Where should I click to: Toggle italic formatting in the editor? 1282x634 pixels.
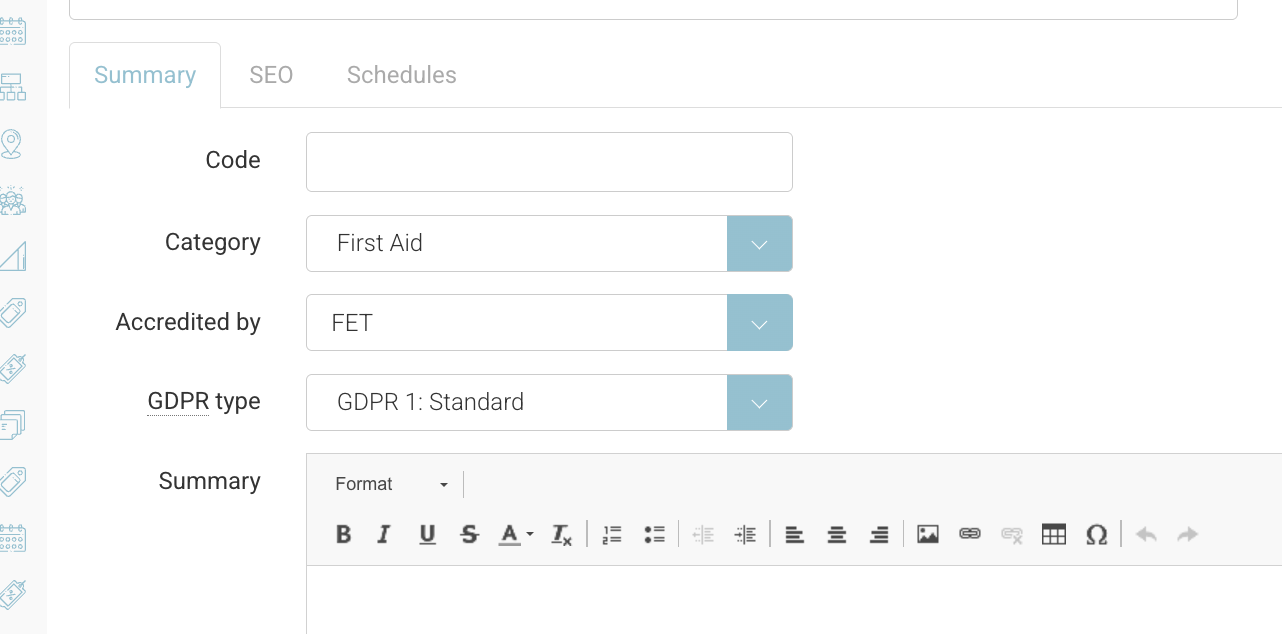pos(384,534)
